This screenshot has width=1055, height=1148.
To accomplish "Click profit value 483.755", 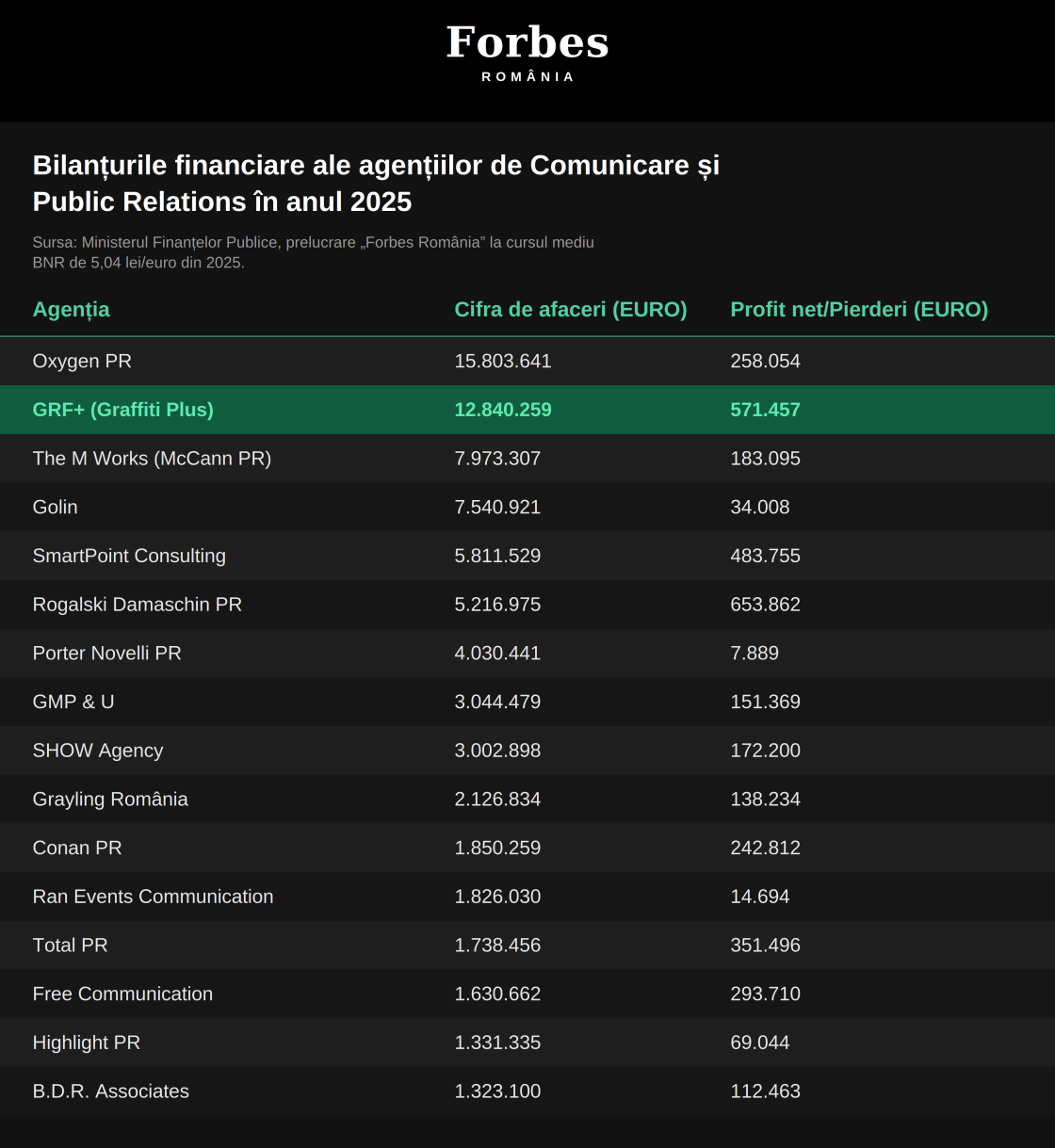I will (x=765, y=556).
